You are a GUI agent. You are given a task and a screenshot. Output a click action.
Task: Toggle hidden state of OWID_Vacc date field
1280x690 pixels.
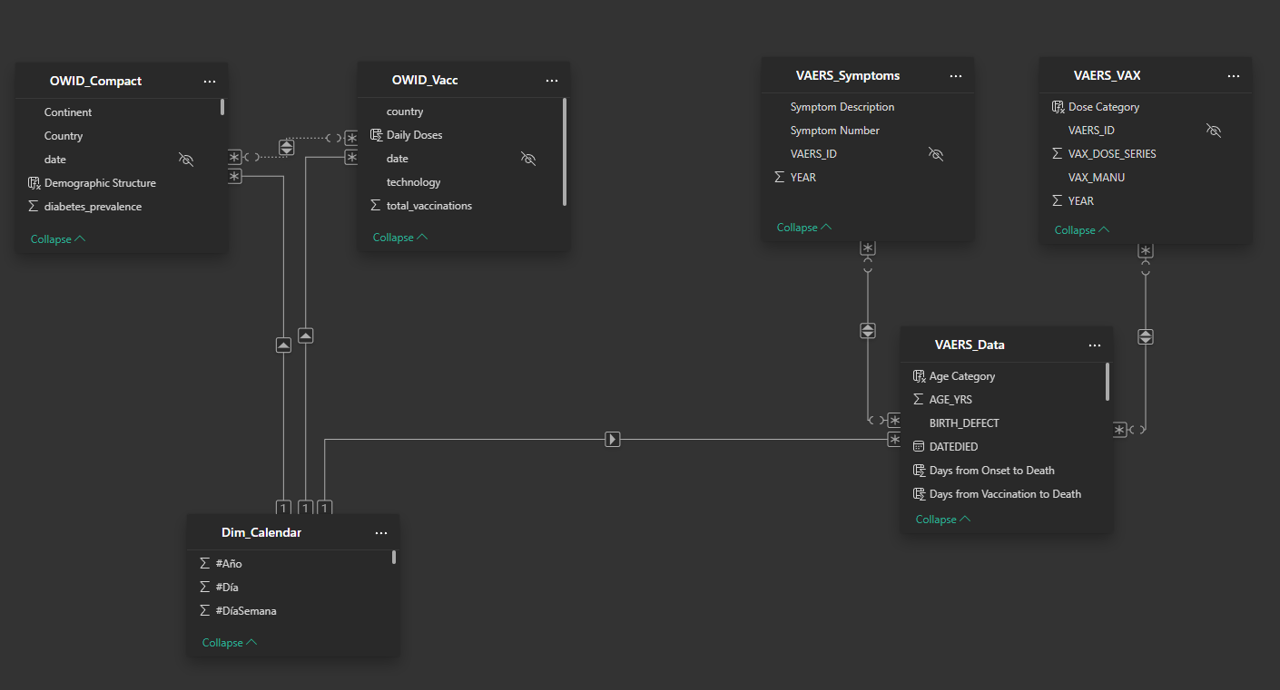[528, 159]
